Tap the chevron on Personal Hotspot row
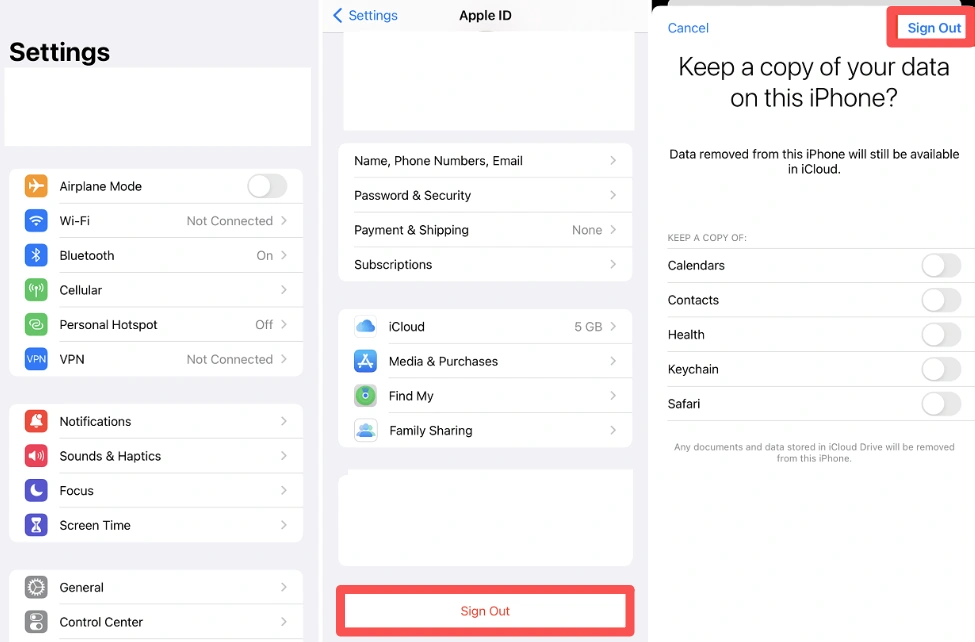 (x=284, y=325)
